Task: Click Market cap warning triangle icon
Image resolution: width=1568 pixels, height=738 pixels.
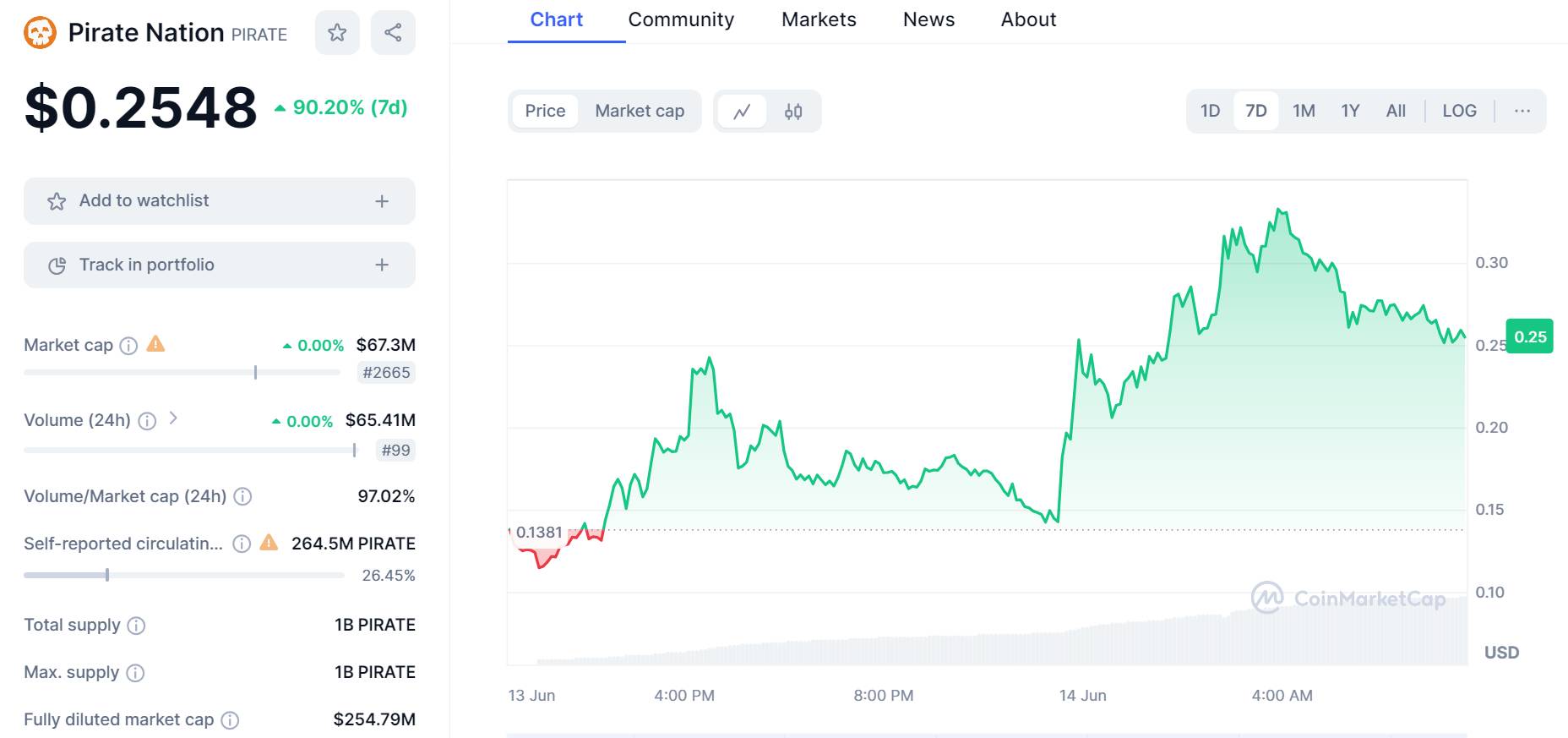Action: coord(155,344)
